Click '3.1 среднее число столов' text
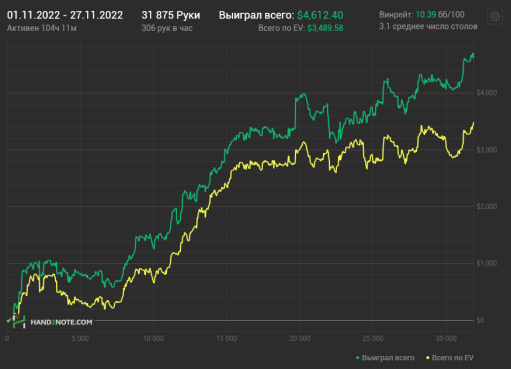Screen dimensions: 511x369 pos(428,26)
